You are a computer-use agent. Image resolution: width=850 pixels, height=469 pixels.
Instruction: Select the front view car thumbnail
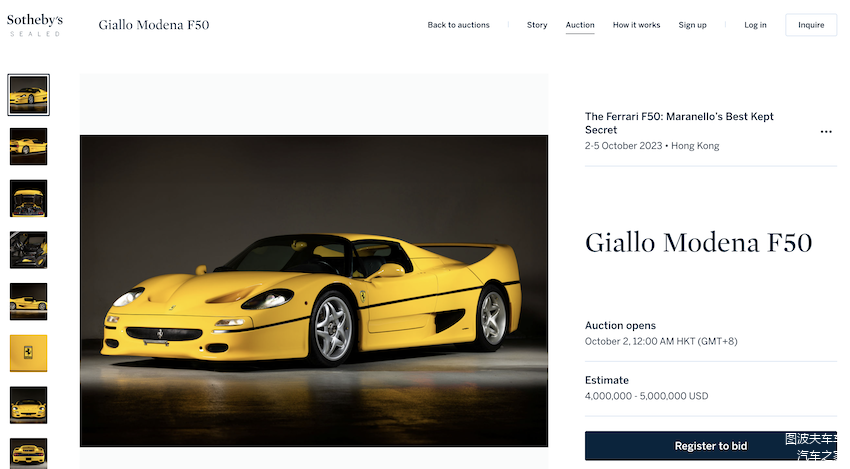tap(28, 405)
